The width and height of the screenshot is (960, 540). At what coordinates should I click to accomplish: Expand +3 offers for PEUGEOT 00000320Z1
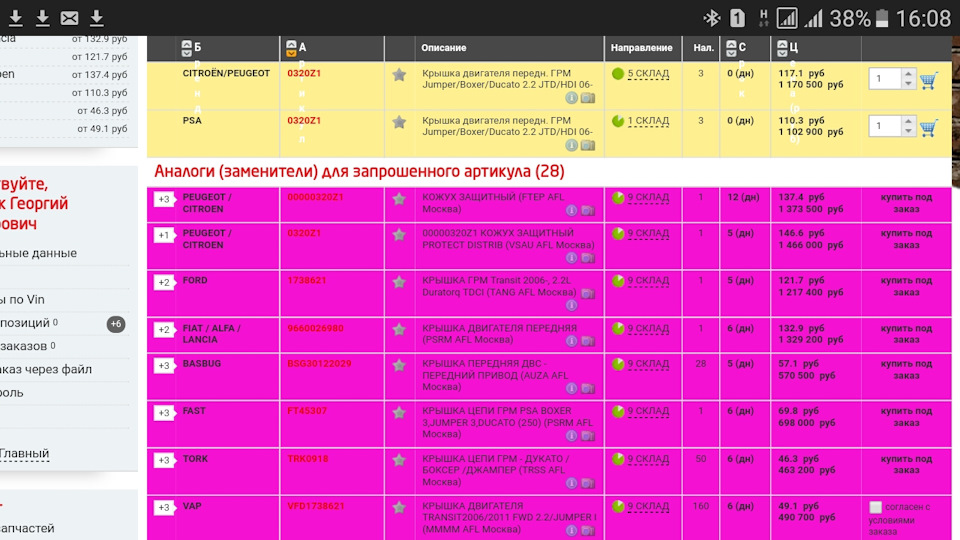coord(164,199)
